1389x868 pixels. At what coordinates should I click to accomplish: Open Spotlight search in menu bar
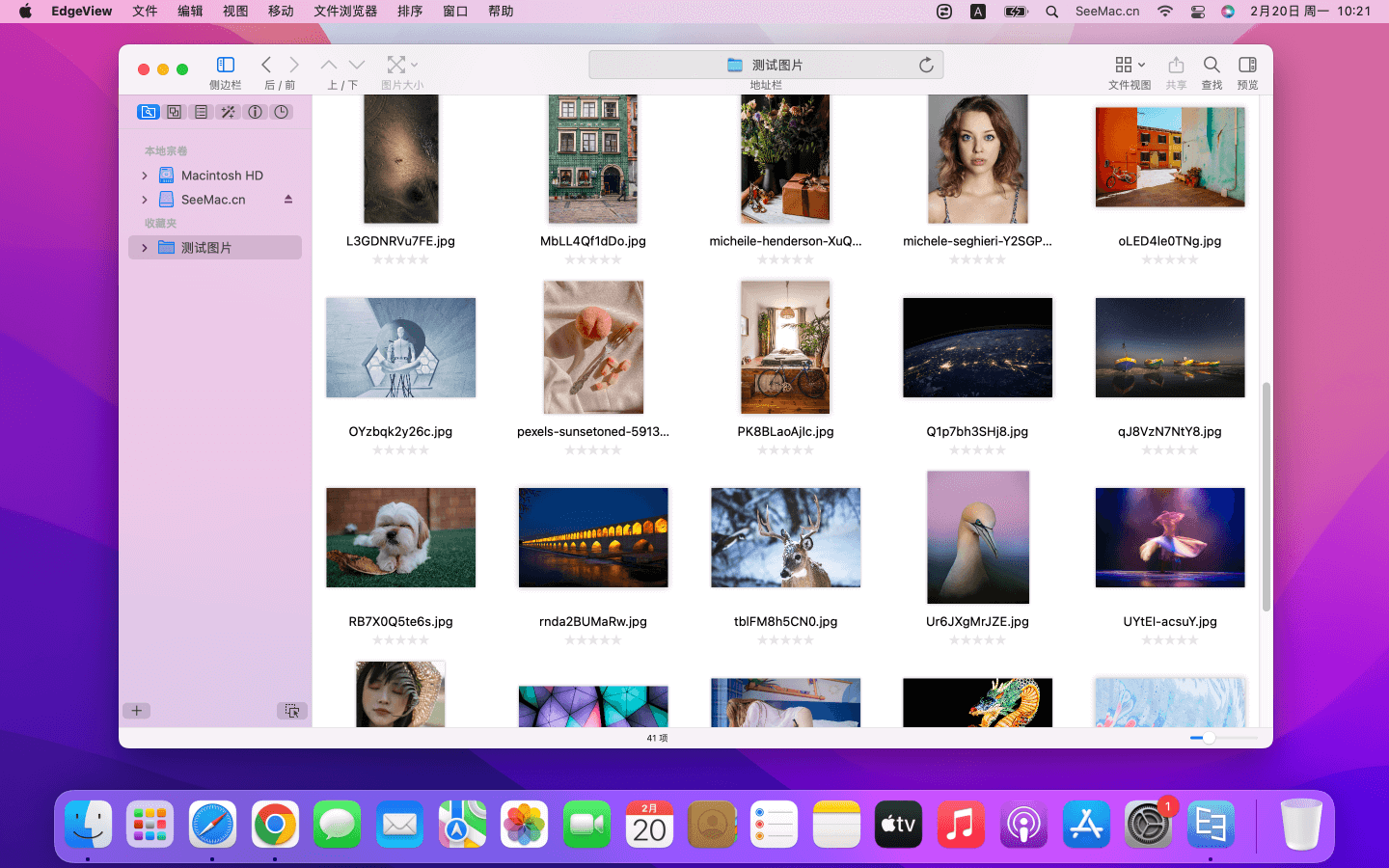tap(1052, 12)
